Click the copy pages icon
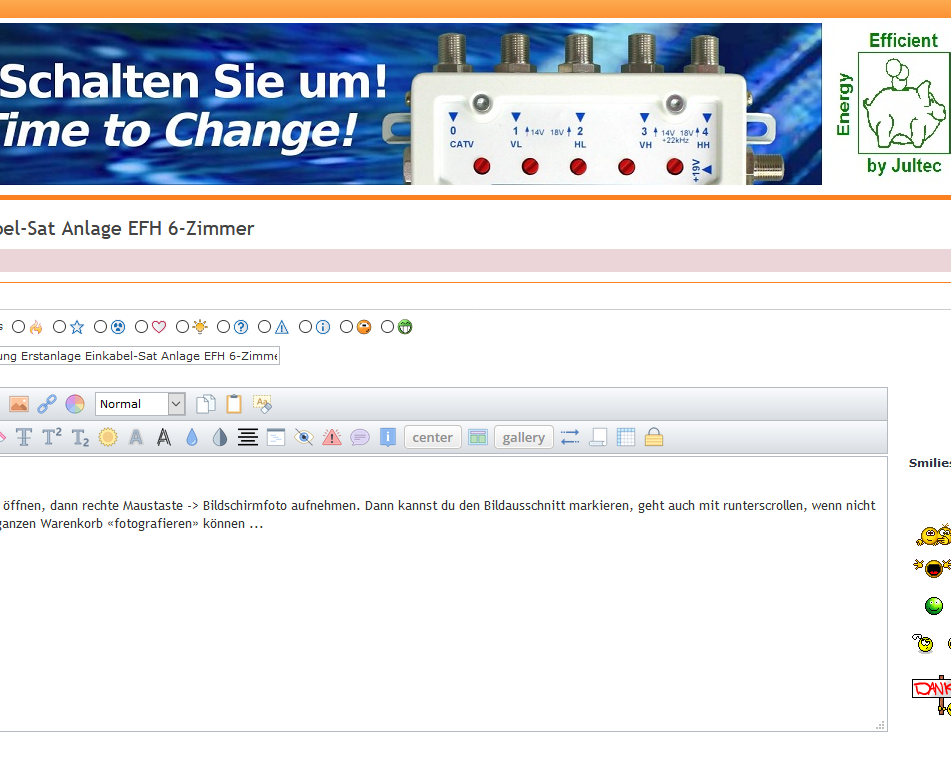951x768 pixels. pos(206,404)
